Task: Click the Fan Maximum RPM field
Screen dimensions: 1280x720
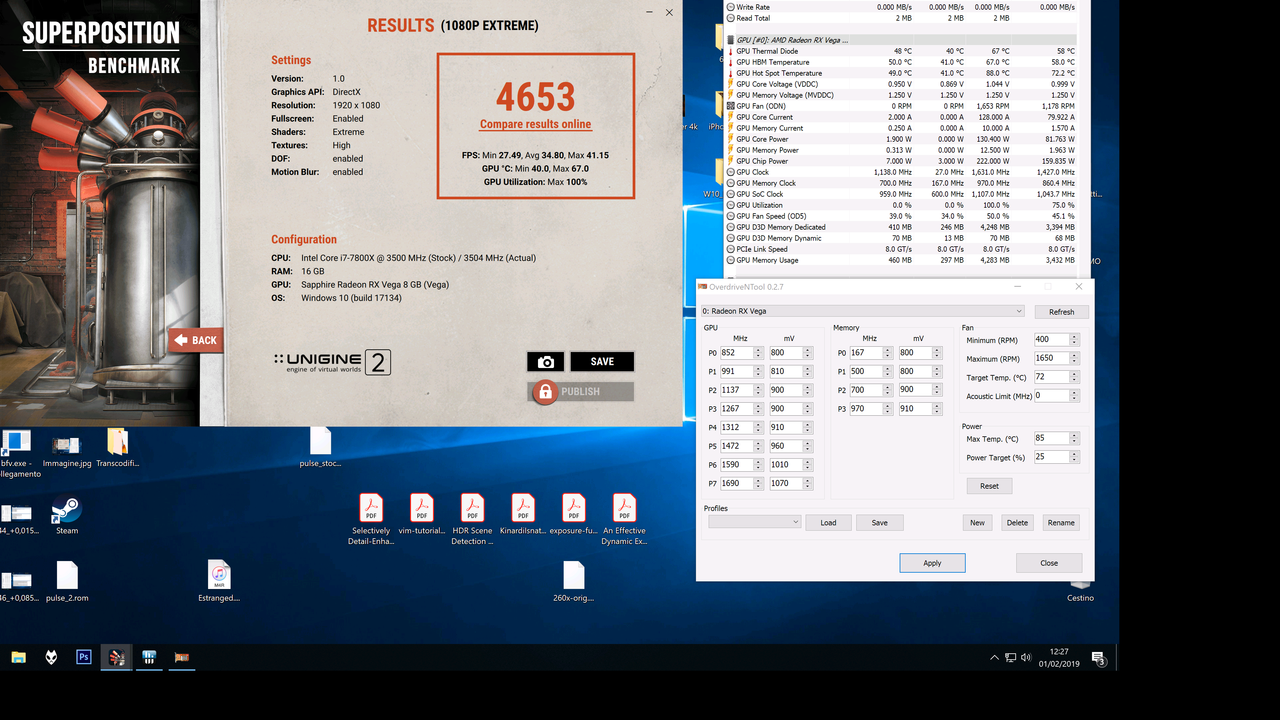Action: (x=1052, y=358)
